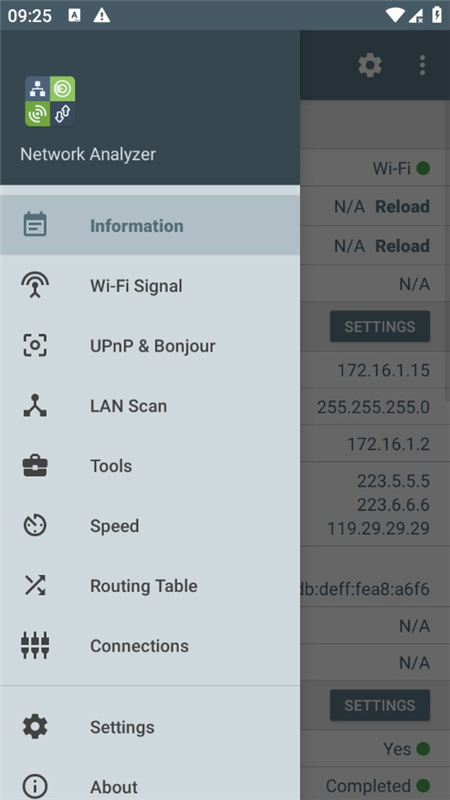Screen dimensions: 450x800
Task: Select the LAN Scan network icon
Action: coord(35,406)
